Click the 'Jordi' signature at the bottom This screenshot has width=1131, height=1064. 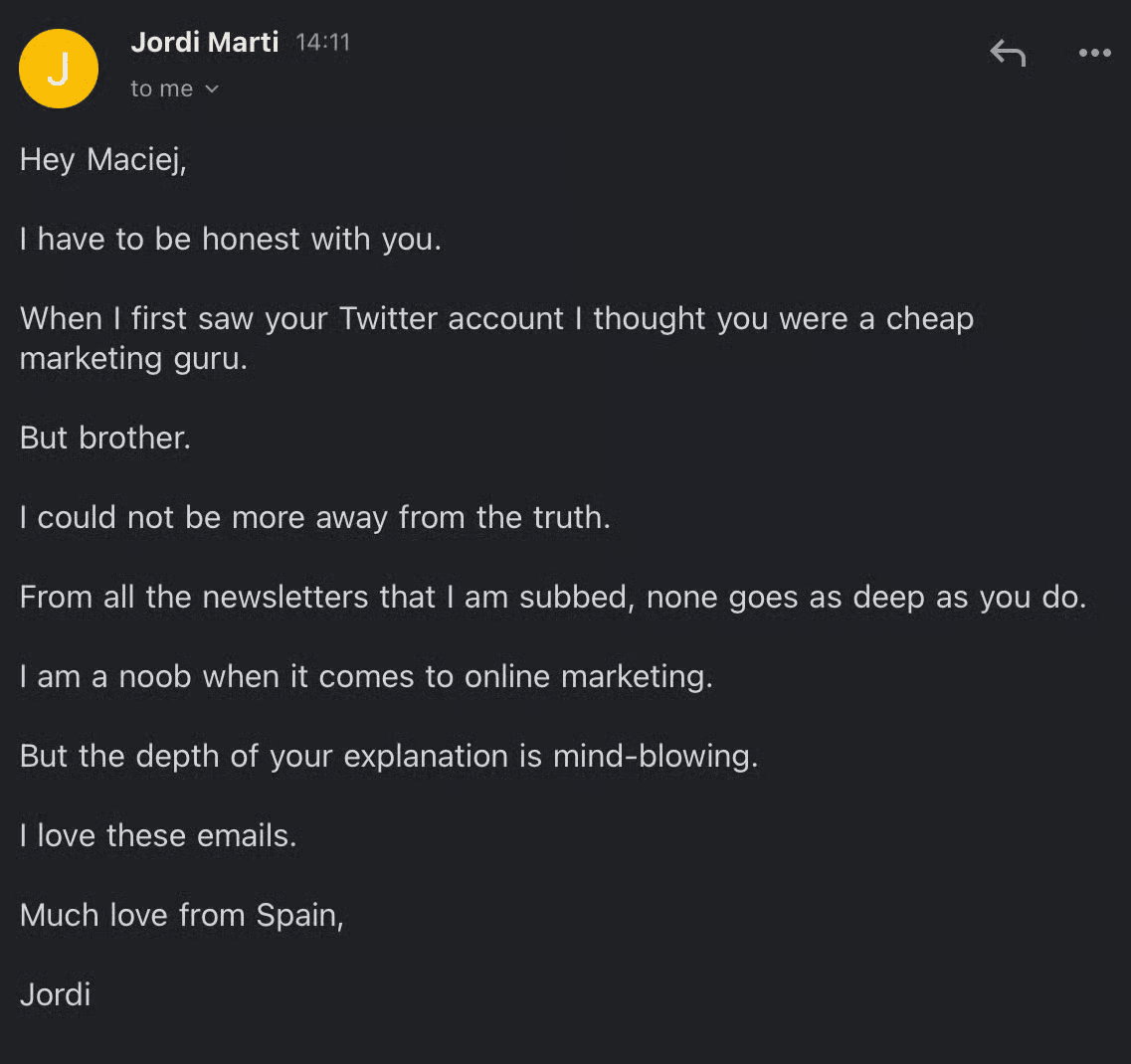pyautogui.click(x=56, y=994)
